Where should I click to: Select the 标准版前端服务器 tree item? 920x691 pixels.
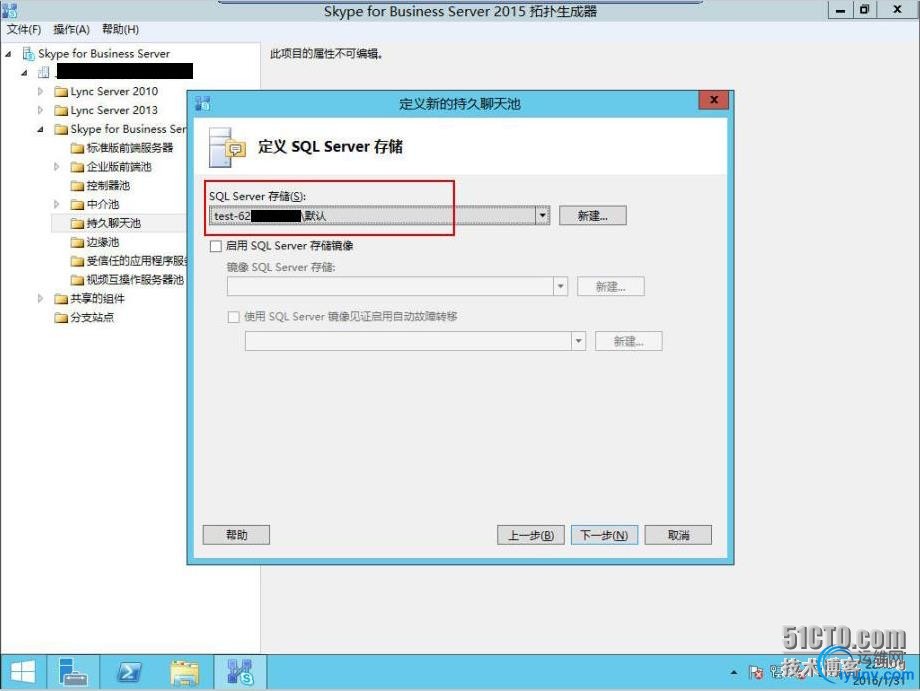(130, 148)
